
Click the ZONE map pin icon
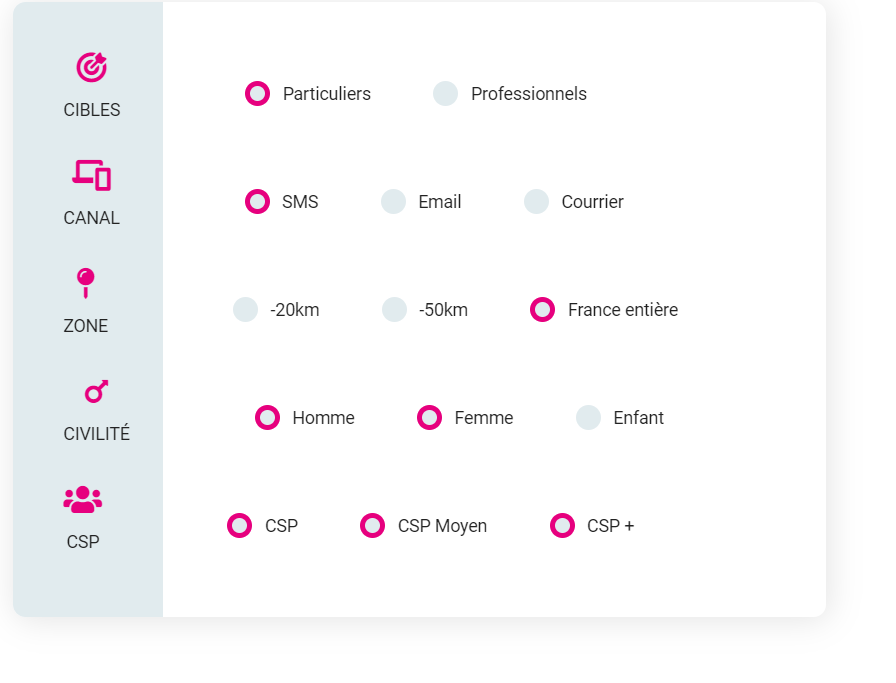[x=86, y=283]
